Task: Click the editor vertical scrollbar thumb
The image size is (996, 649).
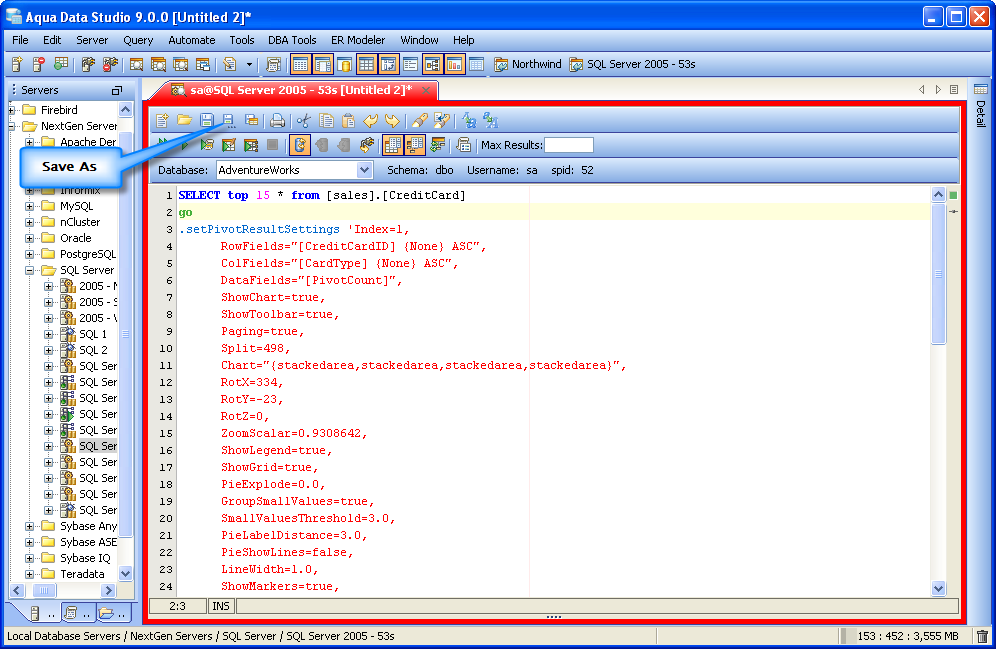Action: click(938, 274)
